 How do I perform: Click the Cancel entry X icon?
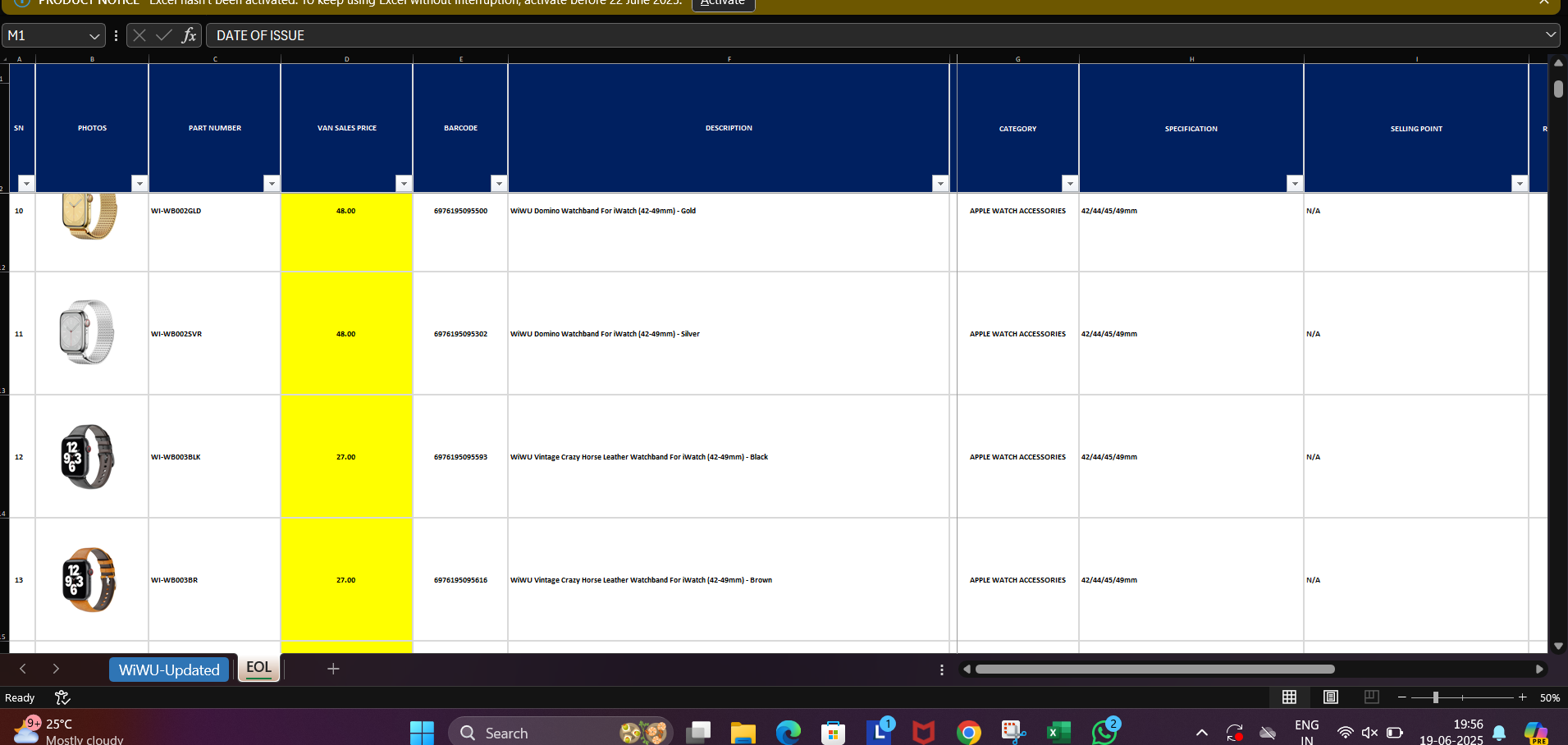coord(139,35)
